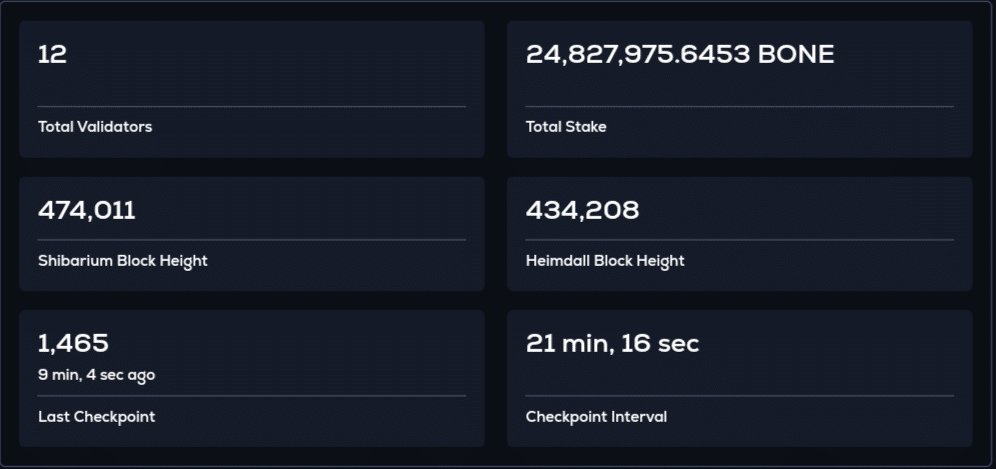Screen dimensions: 996x469
Task: Click the divider line in Total Stake card
Action: pos(739,106)
